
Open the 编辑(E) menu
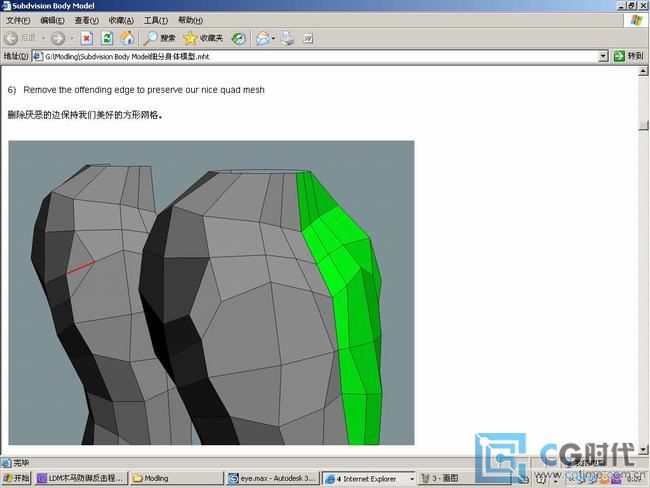pyautogui.click(x=52, y=20)
